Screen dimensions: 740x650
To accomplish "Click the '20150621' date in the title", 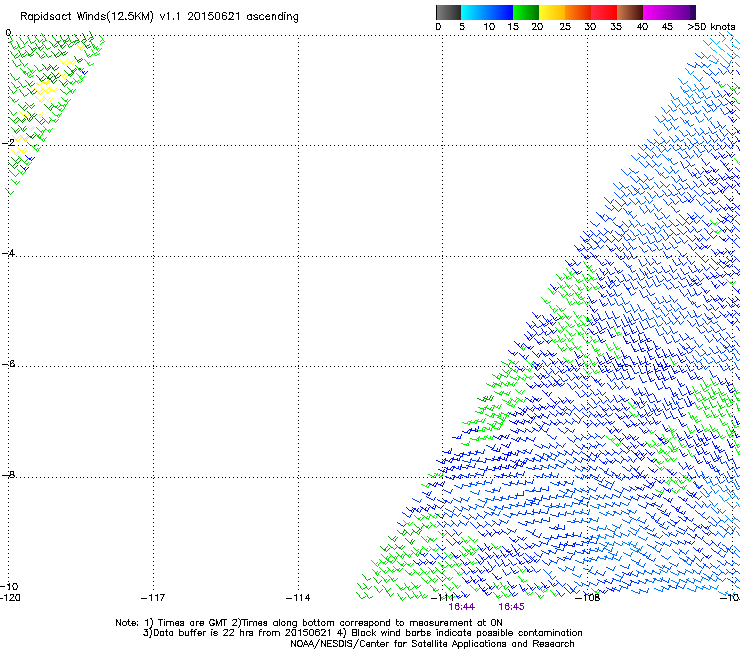I will 214,16.
